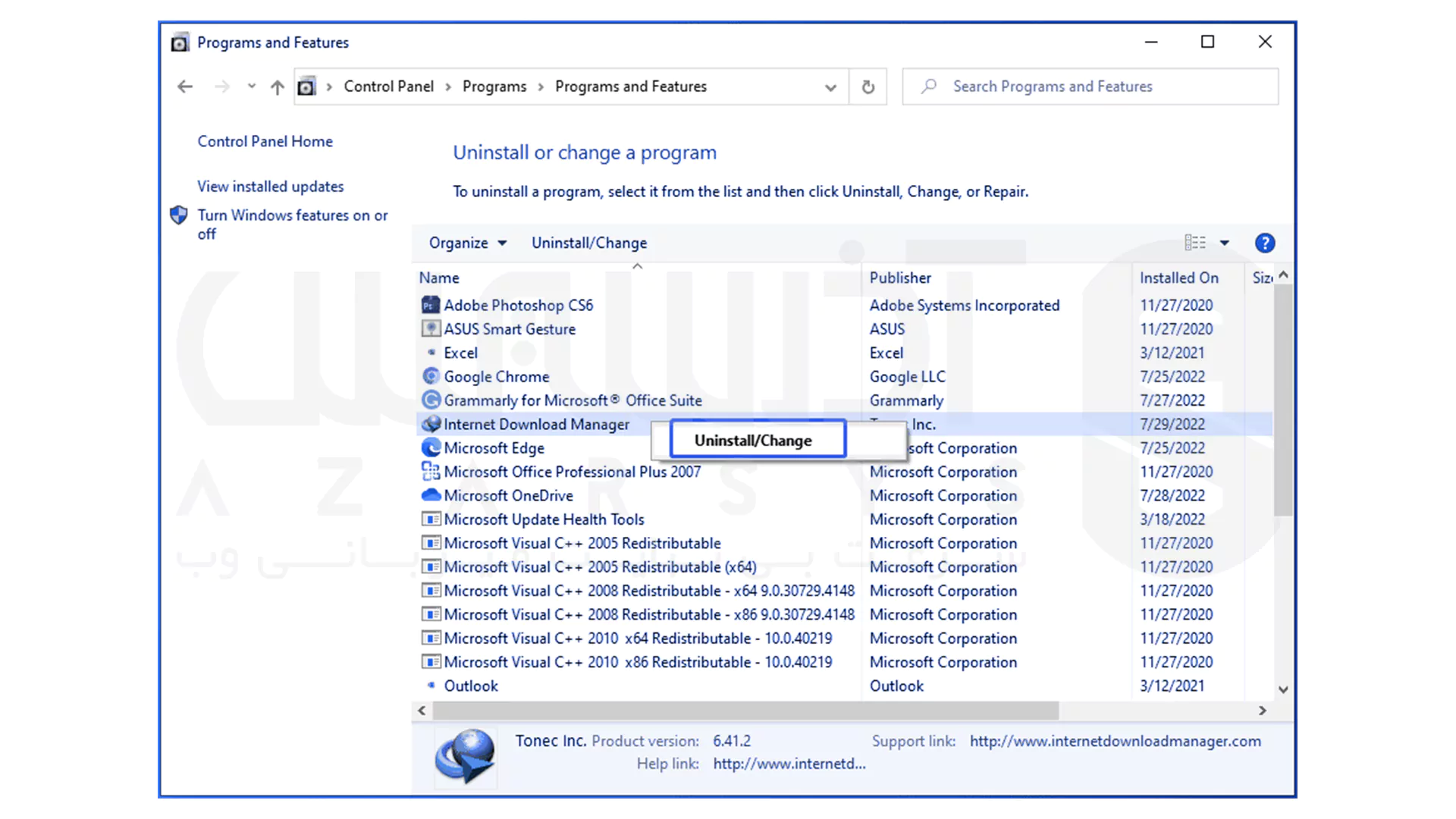
Task: Click the Internet Download Manager row icon
Action: (x=431, y=424)
